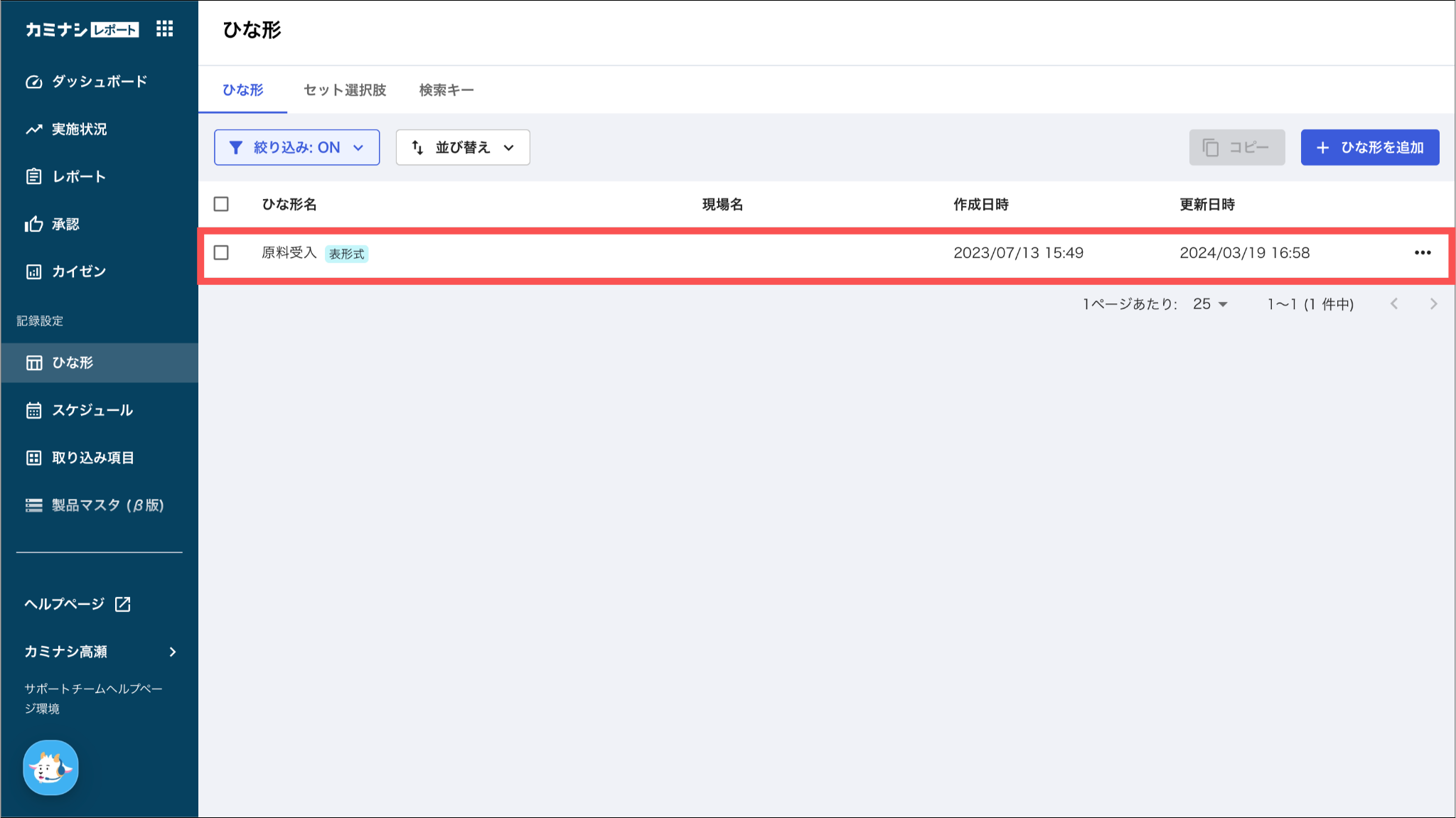This screenshot has height=818, width=1456.
Task: Open カイゼン chart icon in sidebar
Action: tap(33, 271)
